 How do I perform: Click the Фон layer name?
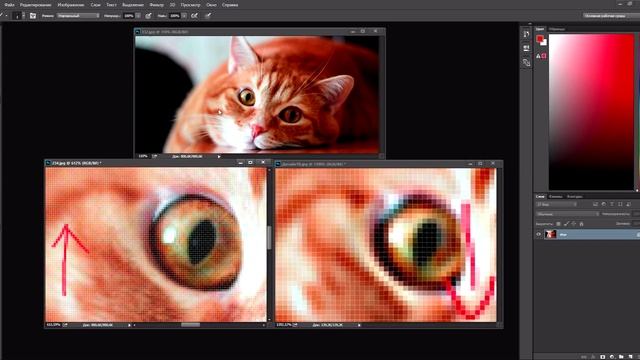tap(563, 235)
